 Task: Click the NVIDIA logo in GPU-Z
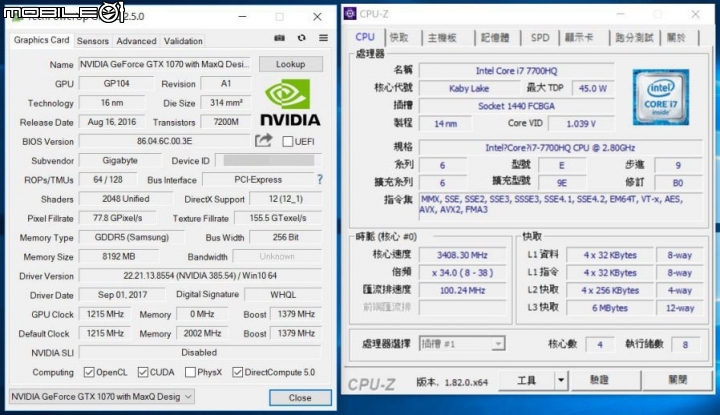tap(290, 103)
